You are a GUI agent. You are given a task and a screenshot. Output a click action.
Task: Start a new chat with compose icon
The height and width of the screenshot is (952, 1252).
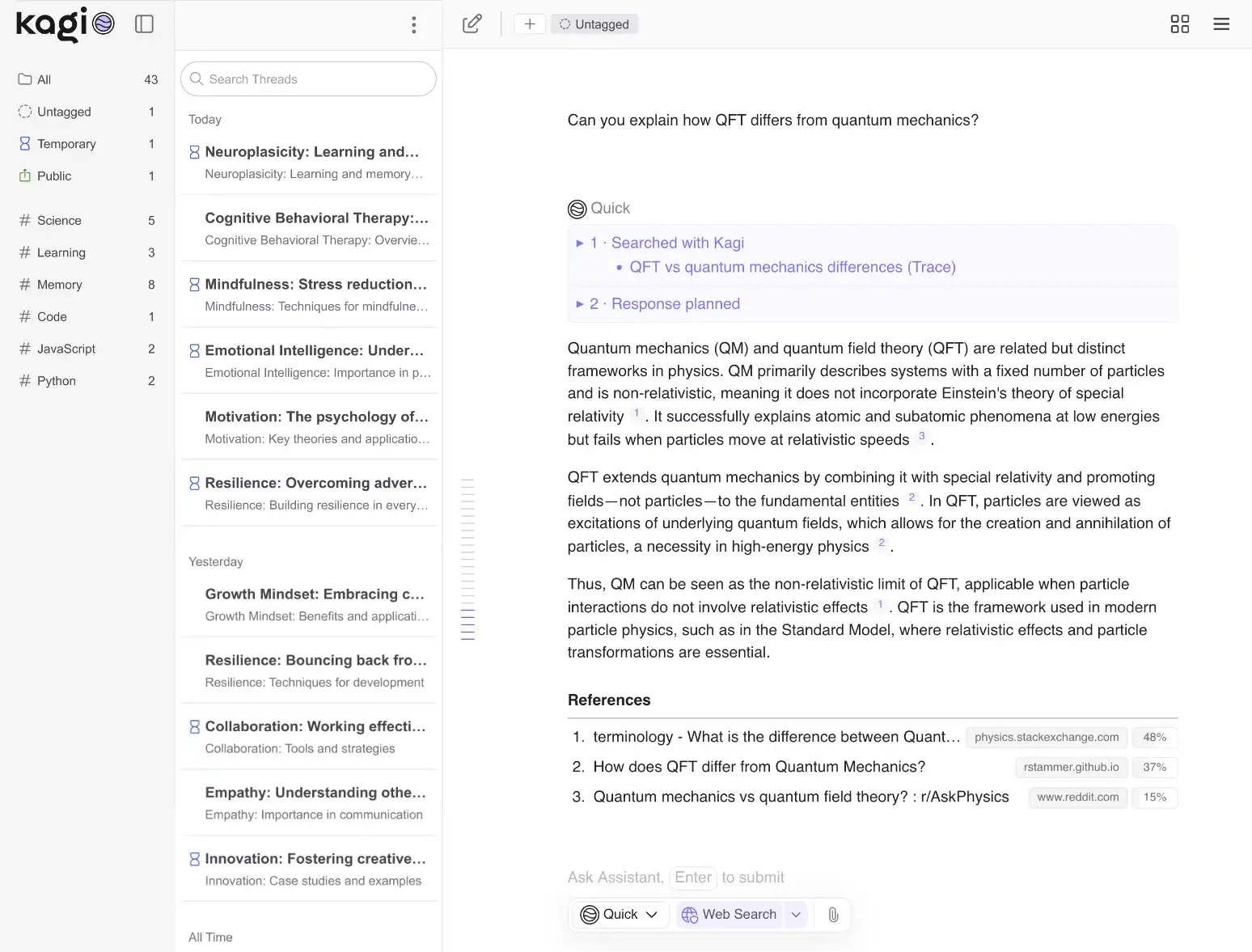472,24
